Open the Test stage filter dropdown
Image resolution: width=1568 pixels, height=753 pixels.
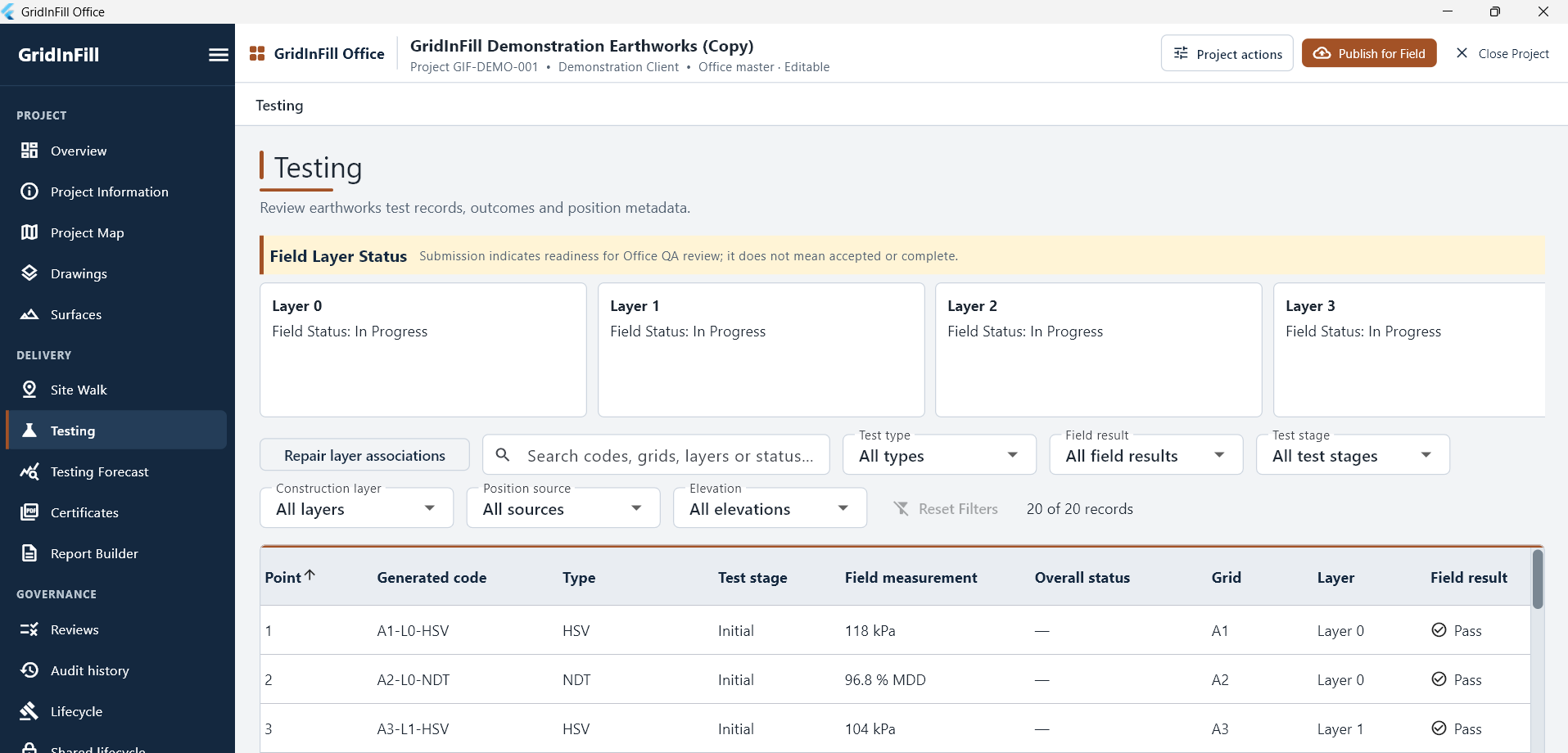click(1353, 454)
